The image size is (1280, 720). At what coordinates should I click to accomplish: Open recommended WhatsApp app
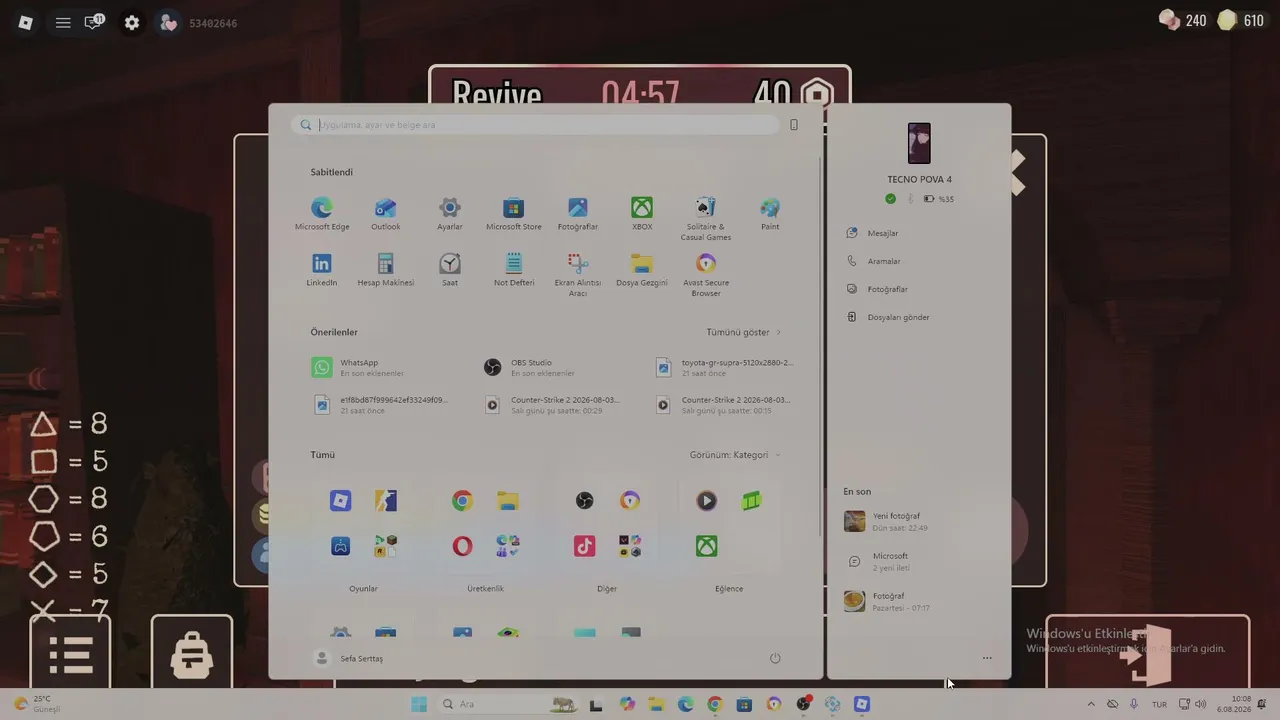pyautogui.click(x=358, y=368)
